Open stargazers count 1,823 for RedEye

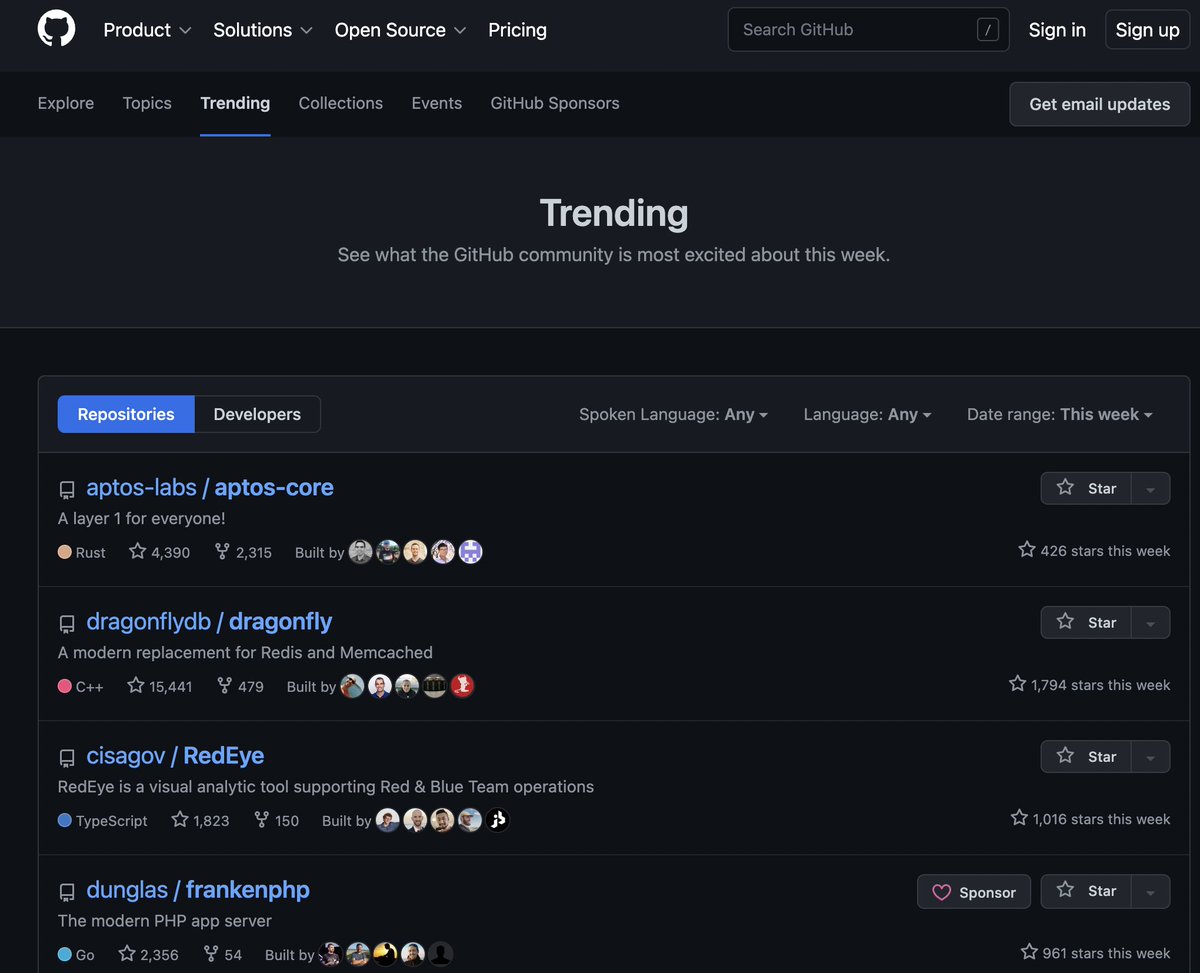pos(200,820)
